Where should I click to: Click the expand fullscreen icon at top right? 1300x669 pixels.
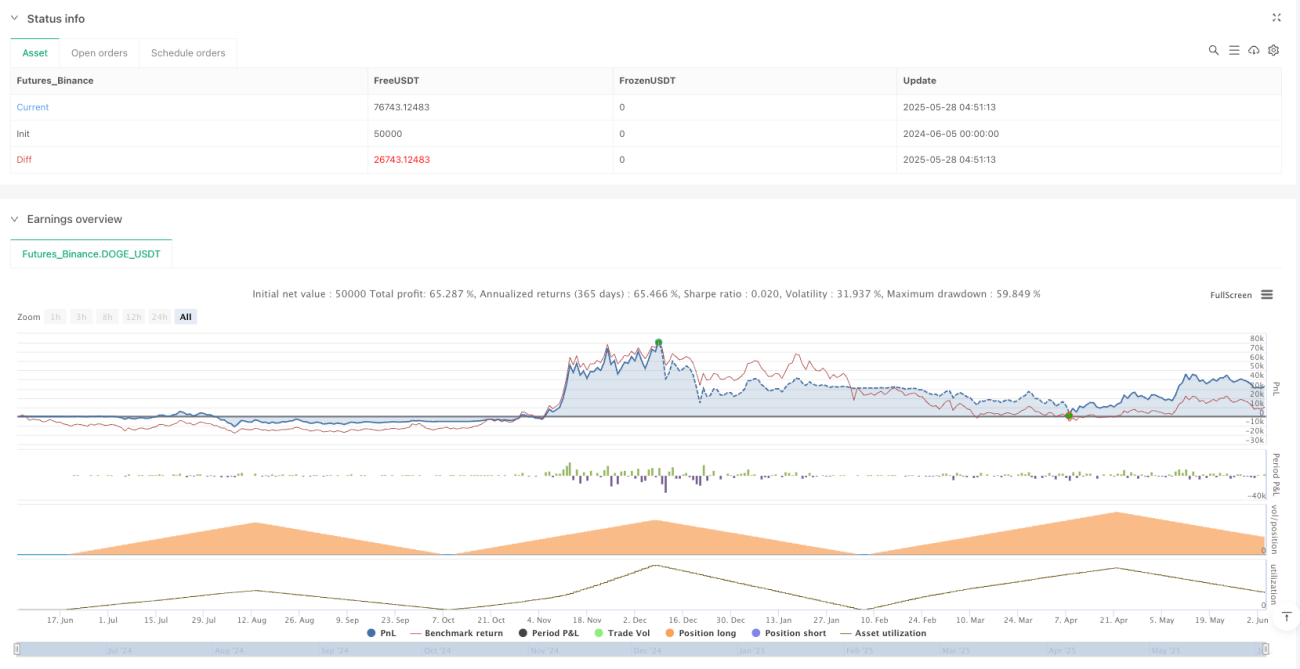[1276, 18]
